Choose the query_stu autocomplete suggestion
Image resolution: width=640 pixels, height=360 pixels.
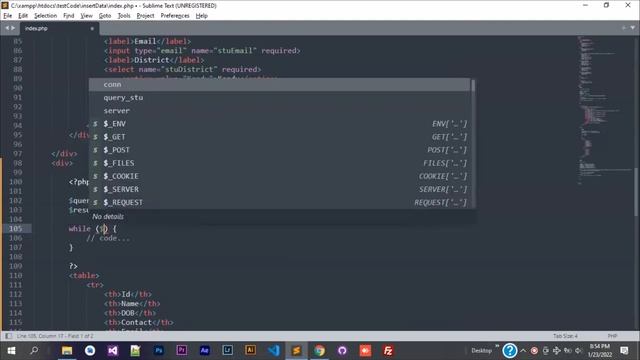click(280, 98)
